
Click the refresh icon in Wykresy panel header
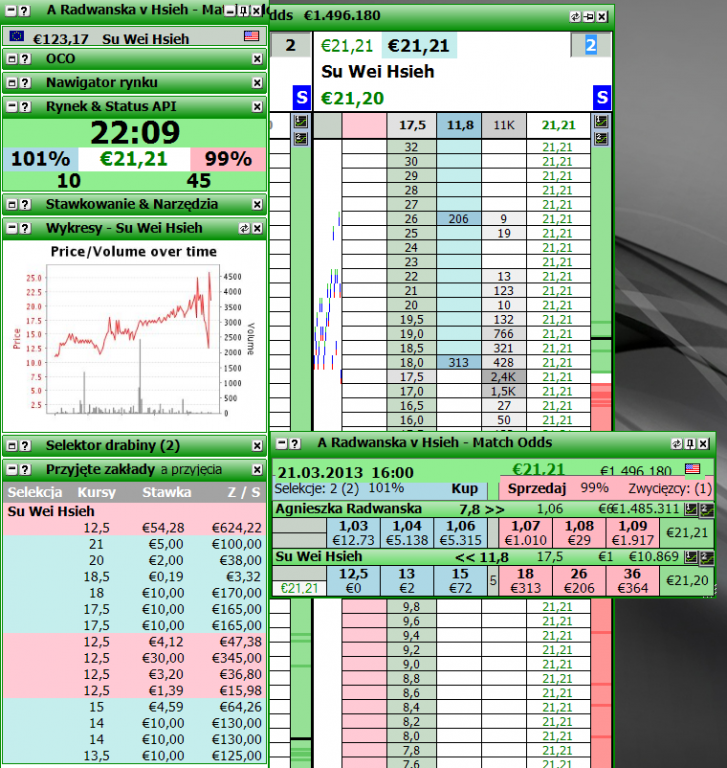(x=244, y=228)
